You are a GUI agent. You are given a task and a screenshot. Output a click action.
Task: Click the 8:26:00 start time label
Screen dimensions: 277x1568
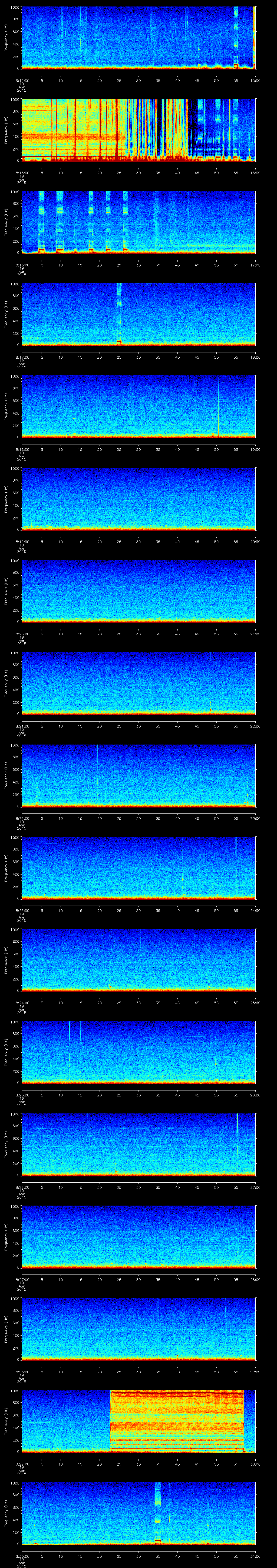click(x=21, y=1187)
